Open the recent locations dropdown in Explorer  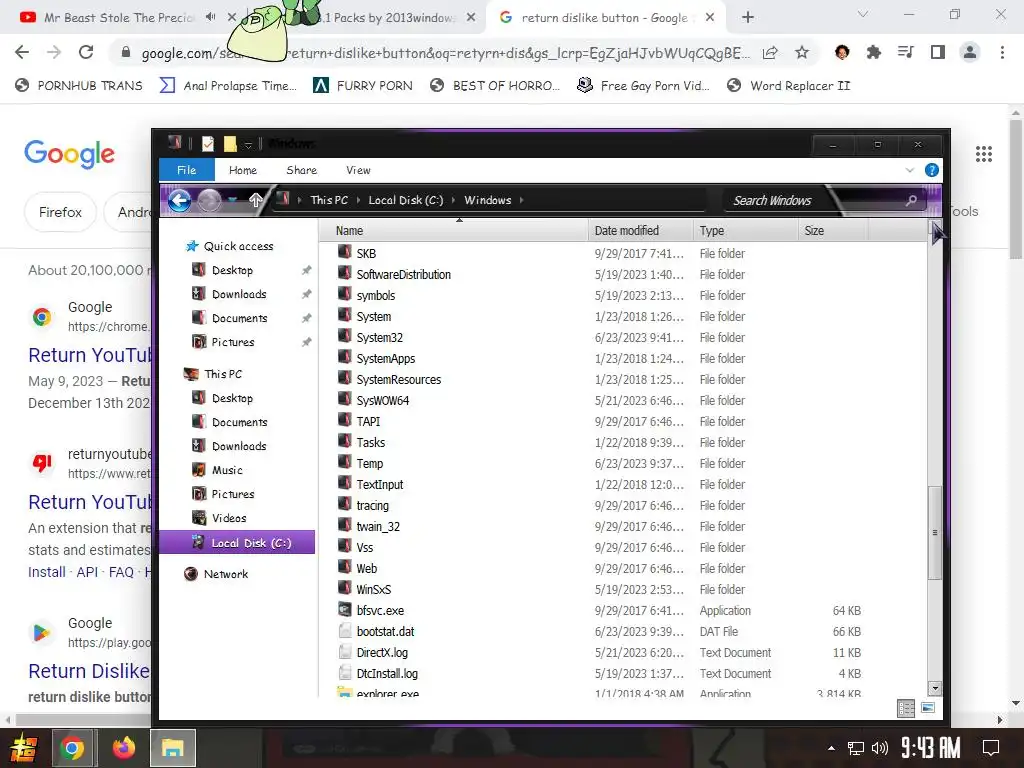pyautogui.click(x=232, y=200)
